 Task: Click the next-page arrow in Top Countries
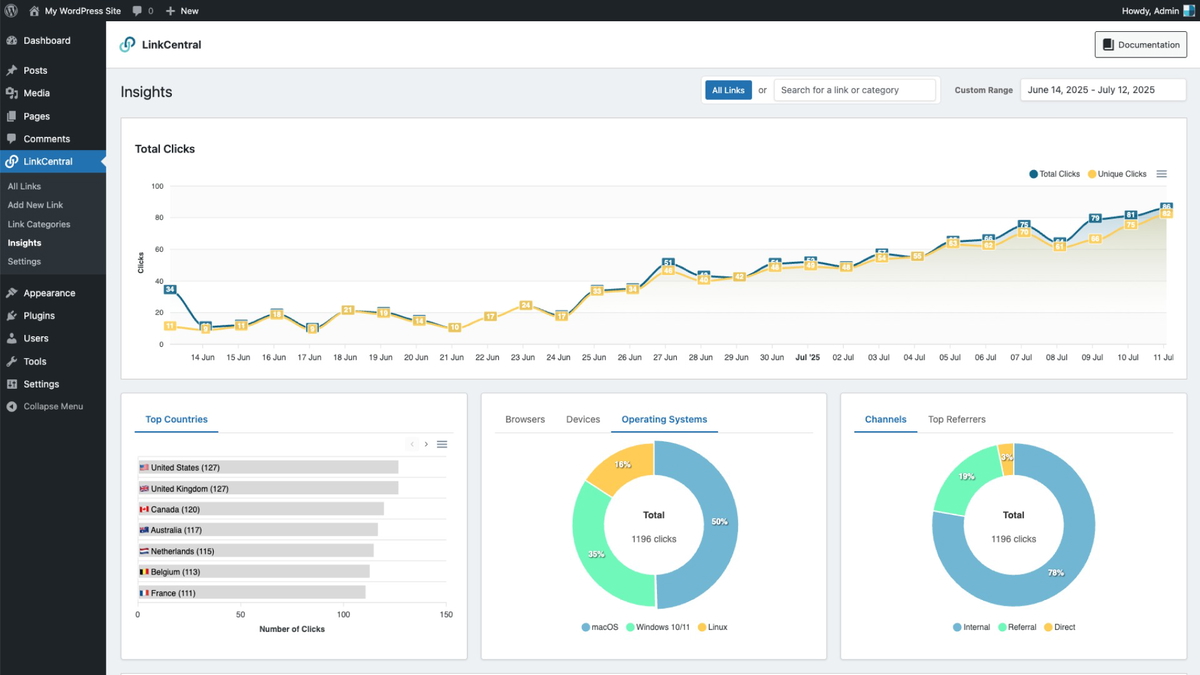tap(426, 444)
